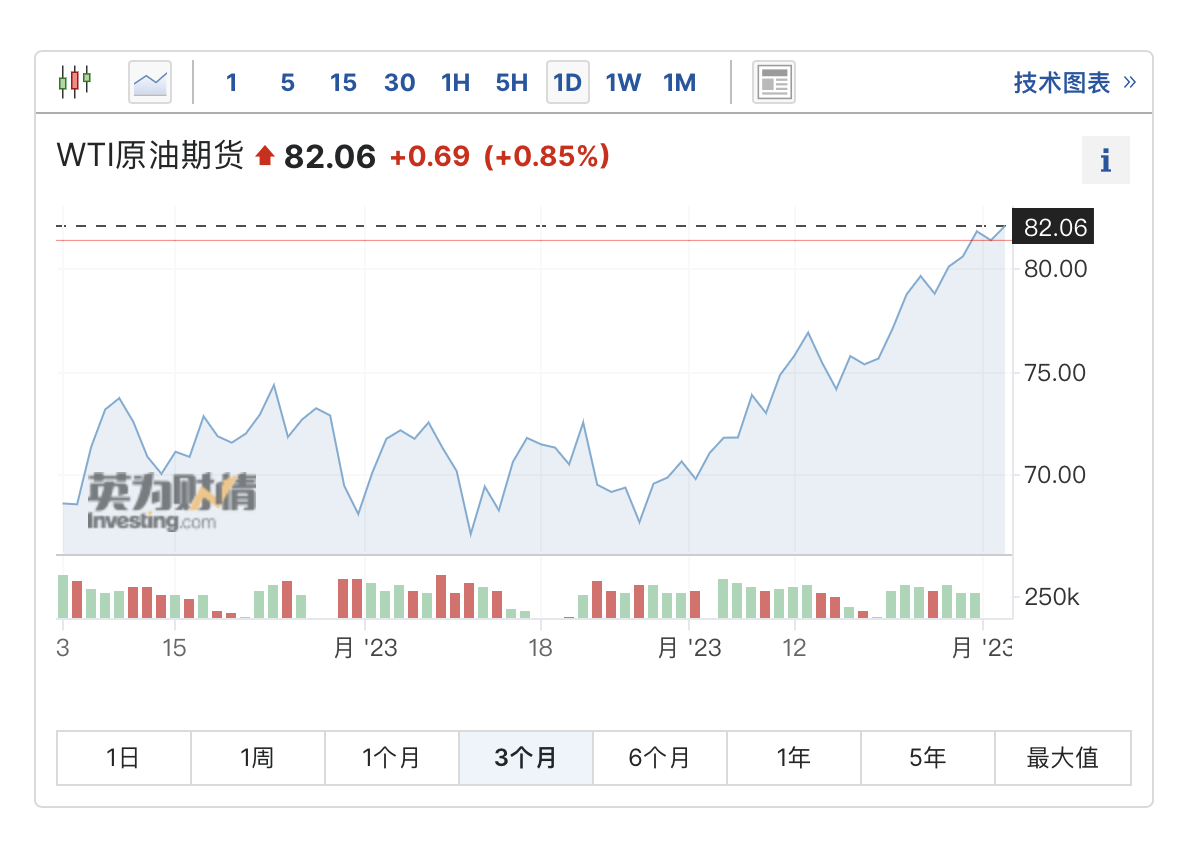Click the WTI原油期货 title

150,156
